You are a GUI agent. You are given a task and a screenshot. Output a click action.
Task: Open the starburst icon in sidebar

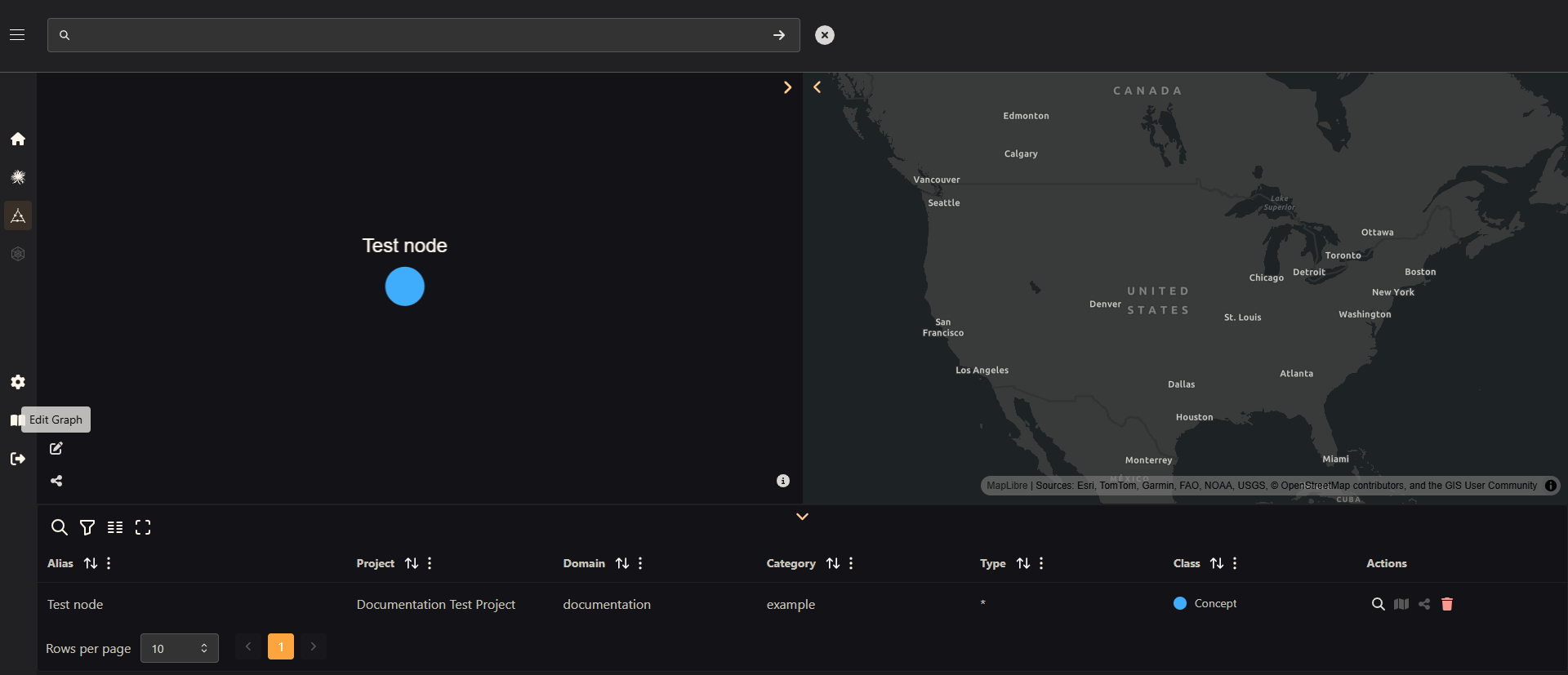click(x=18, y=177)
